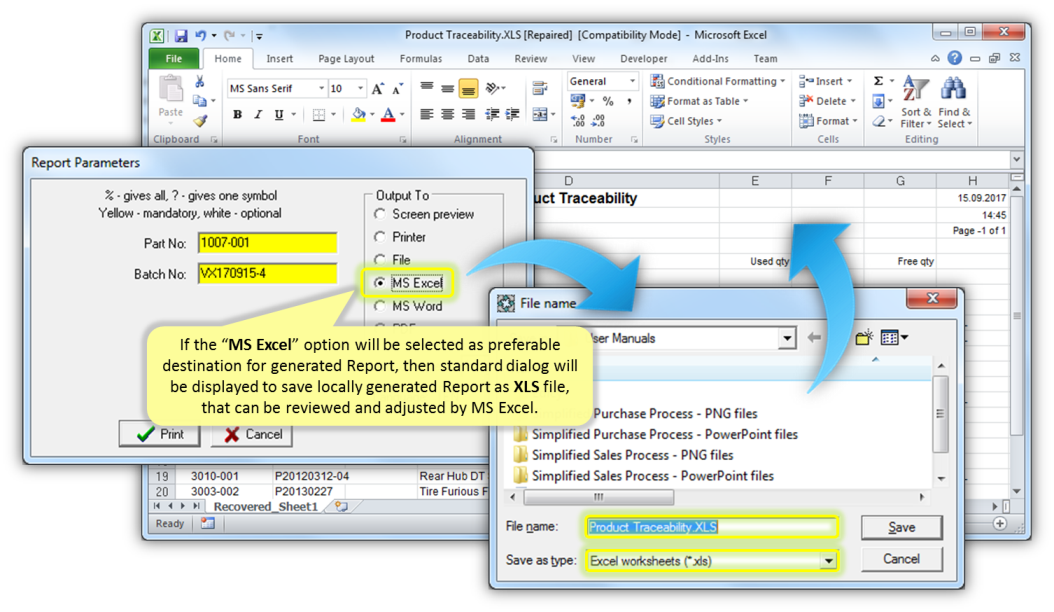Click the Save icon in Excel's quick access toolbar
This screenshot has width=1054, height=612.
[181, 36]
